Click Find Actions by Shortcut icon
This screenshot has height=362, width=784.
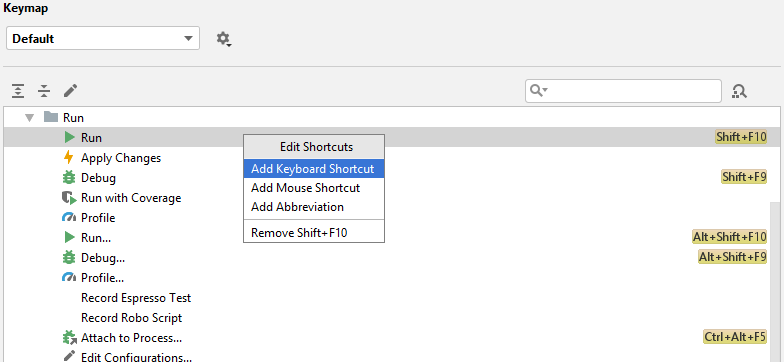pyautogui.click(x=739, y=91)
